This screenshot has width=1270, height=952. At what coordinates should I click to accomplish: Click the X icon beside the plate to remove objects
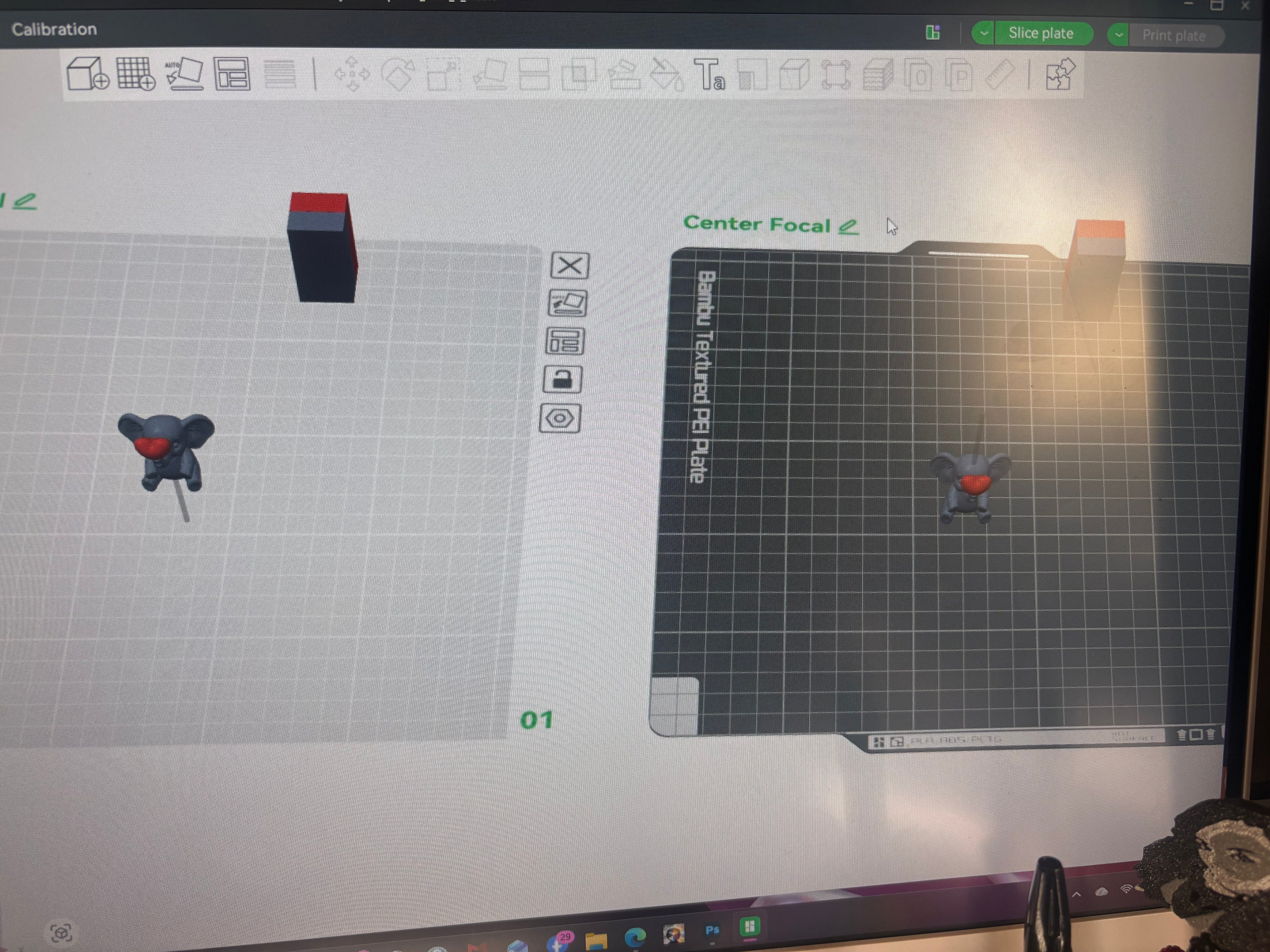tap(570, 266)
